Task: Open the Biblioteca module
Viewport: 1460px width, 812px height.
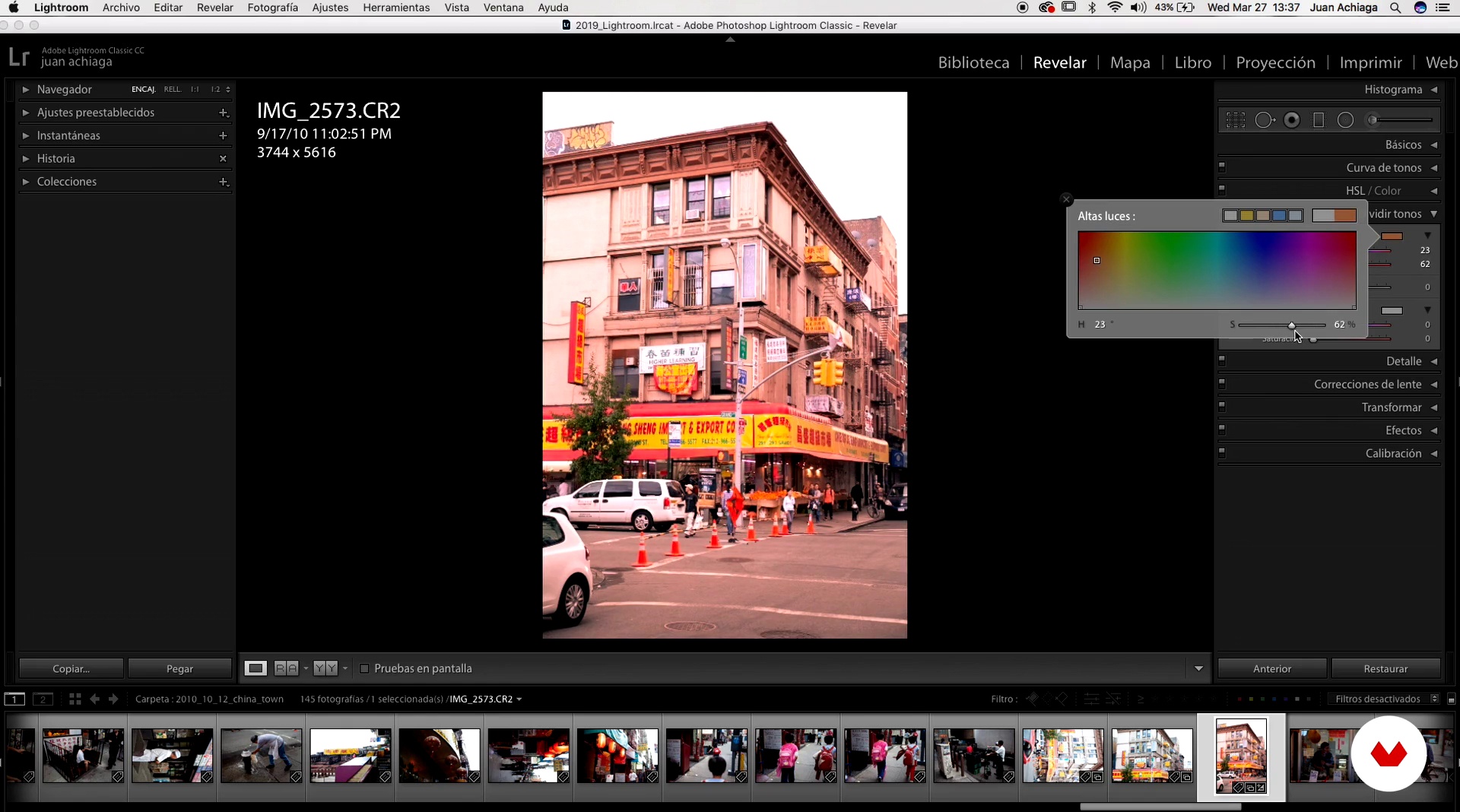Action: click(x=973, y=62)
